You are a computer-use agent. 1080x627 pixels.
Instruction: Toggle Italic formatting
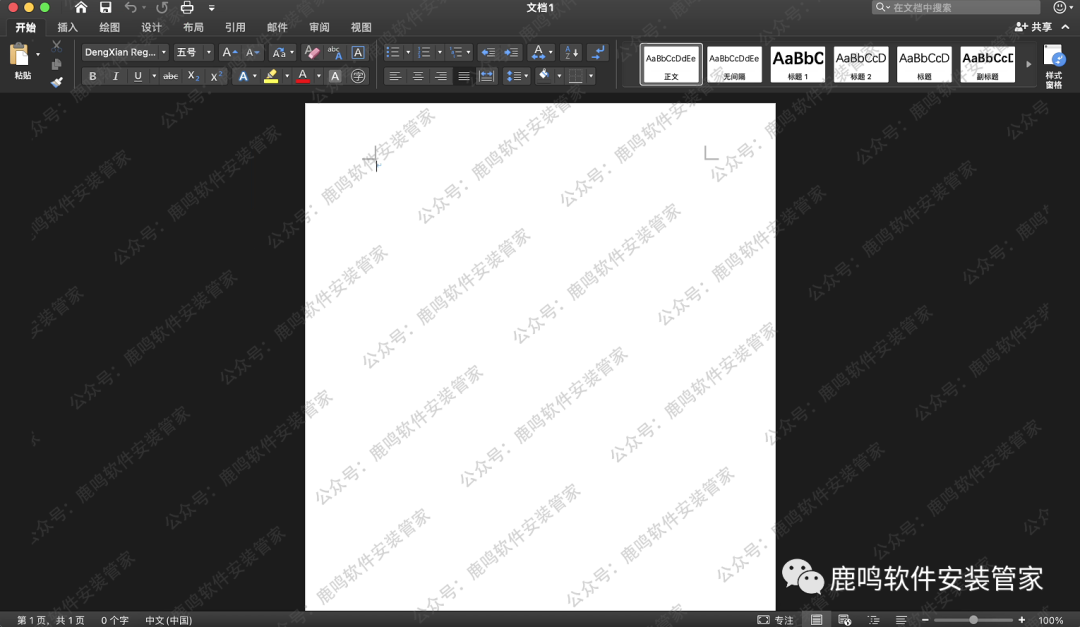[x=115, y=76]
